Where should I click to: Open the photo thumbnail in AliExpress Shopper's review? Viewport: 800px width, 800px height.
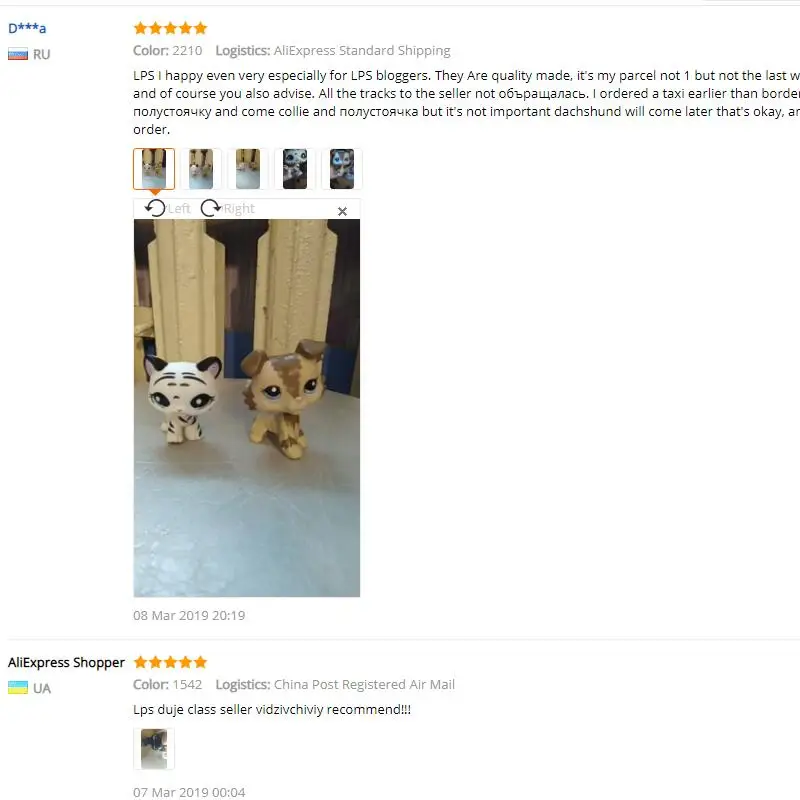[154, 748]
